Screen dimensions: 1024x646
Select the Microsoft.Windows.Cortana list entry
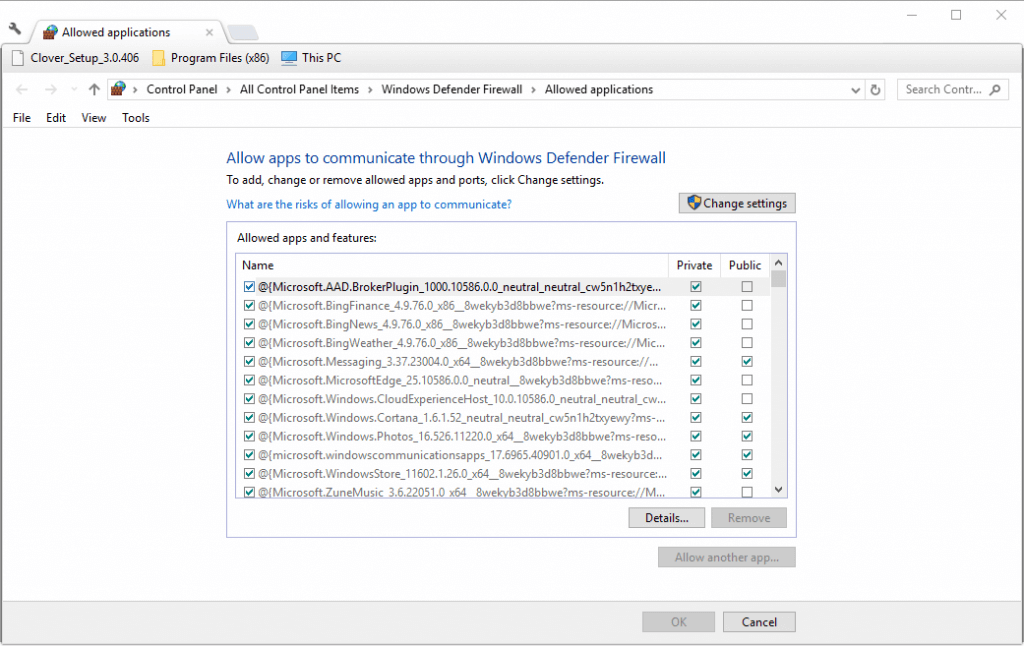(503, 417)
